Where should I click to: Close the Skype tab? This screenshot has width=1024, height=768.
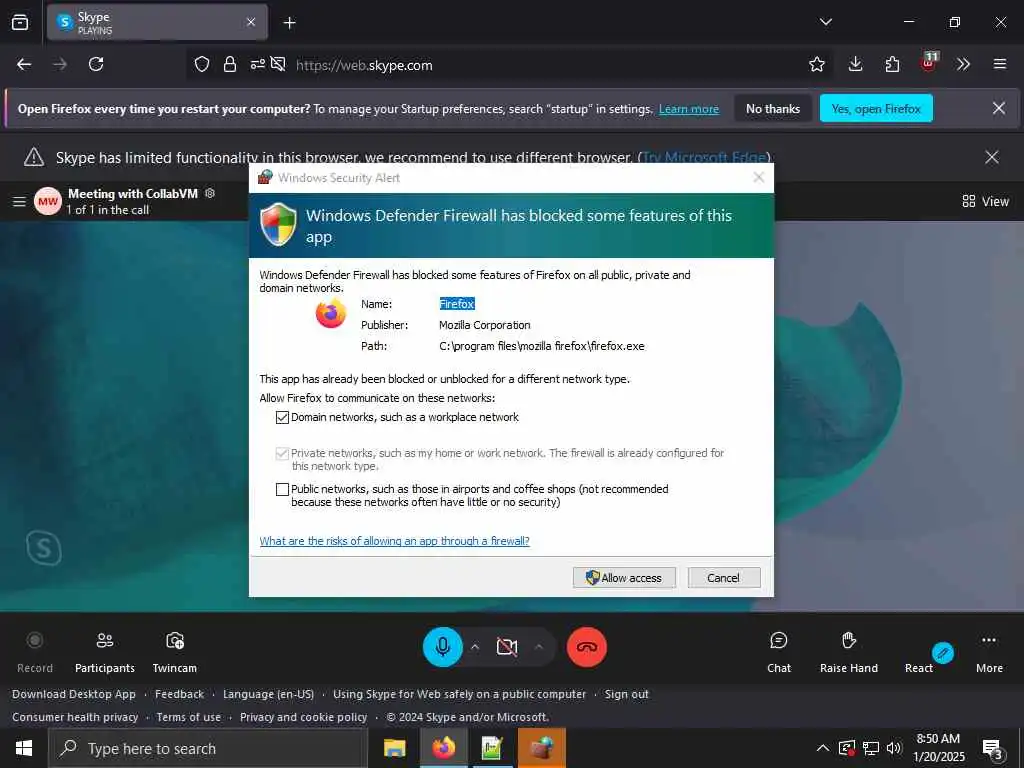[251, 22]
